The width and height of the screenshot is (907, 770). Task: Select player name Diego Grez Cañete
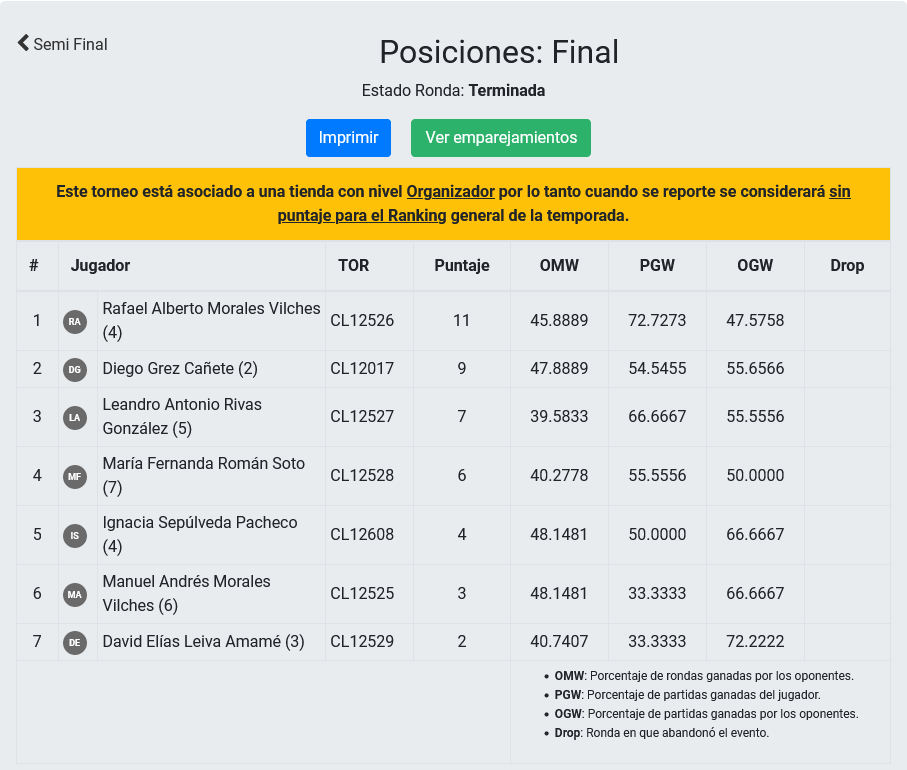click(x=180, y=369)
